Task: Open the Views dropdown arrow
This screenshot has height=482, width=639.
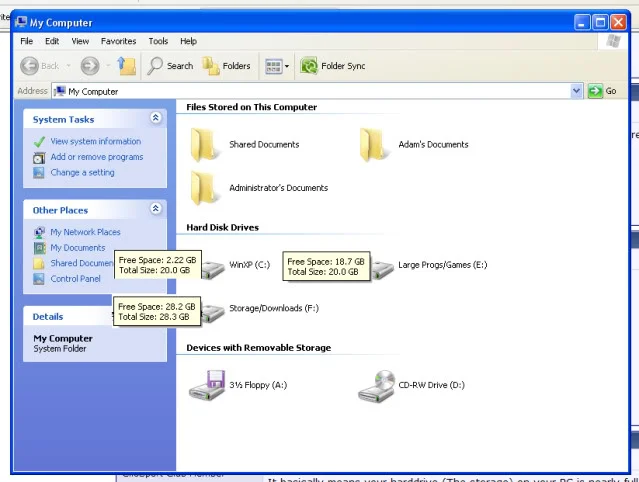Action: click(287, 66)
